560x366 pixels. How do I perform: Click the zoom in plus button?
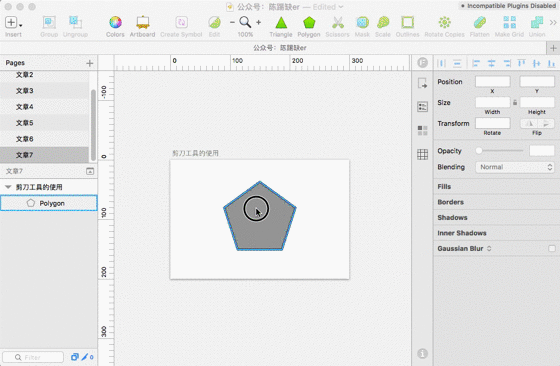[259, 22]
